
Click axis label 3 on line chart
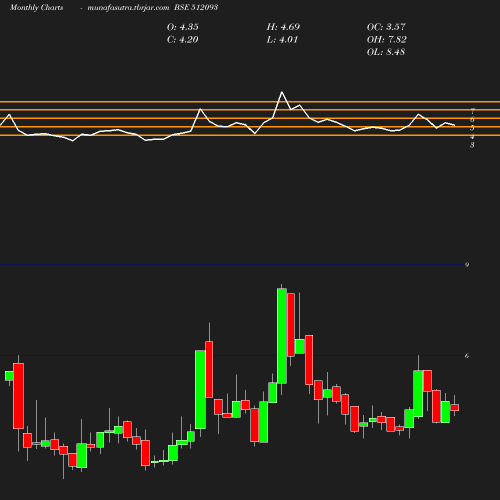[472, 145]
